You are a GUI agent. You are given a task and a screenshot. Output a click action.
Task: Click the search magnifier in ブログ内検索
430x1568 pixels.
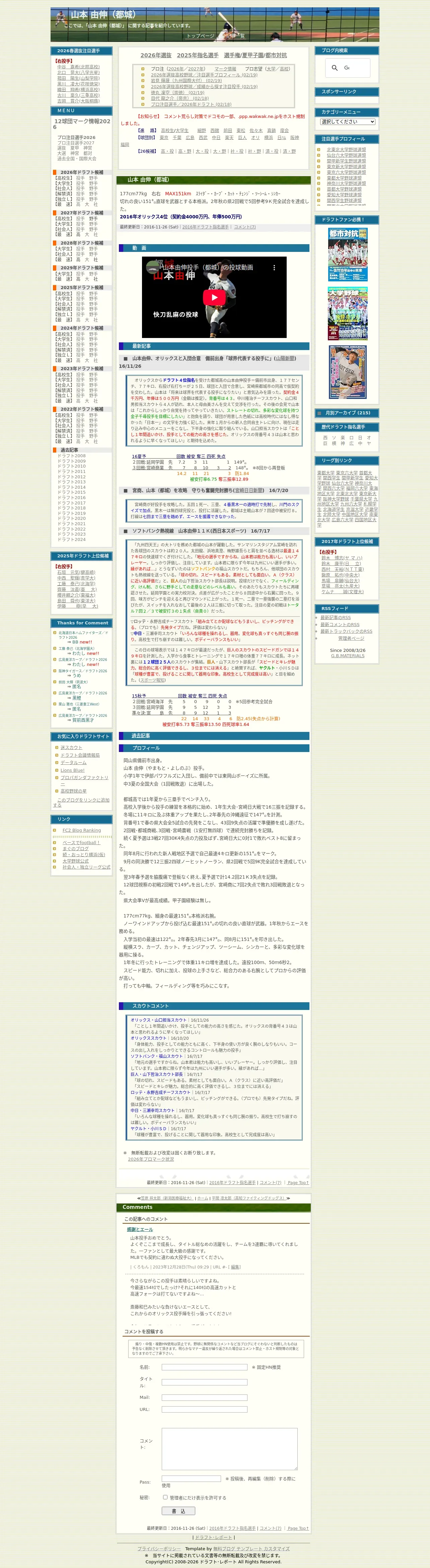335,68
